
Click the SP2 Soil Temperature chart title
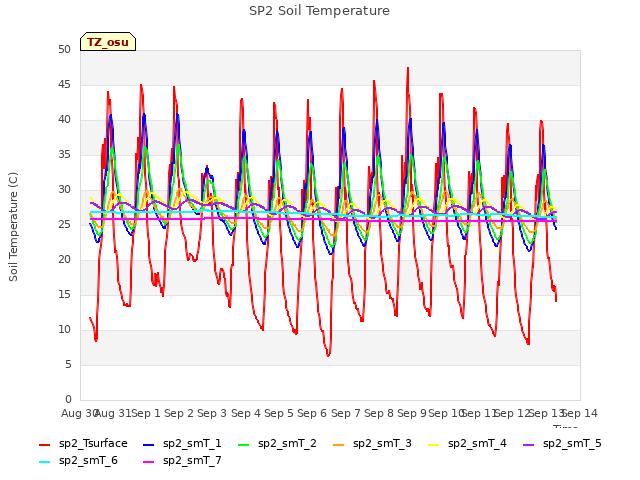point(319,11)
